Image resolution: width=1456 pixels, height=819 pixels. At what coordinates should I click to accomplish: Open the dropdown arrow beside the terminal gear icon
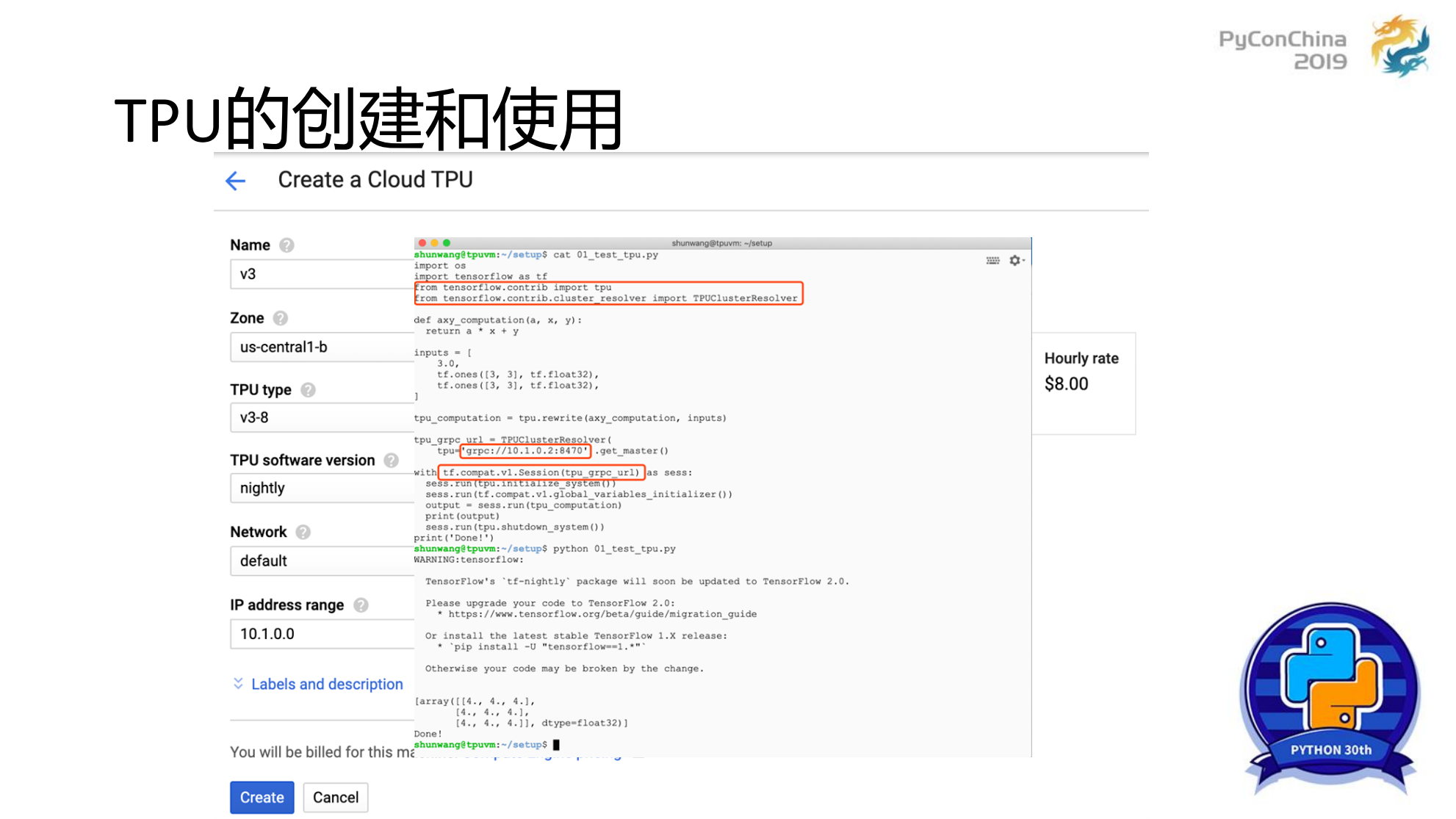click(x=1023, y=260)
